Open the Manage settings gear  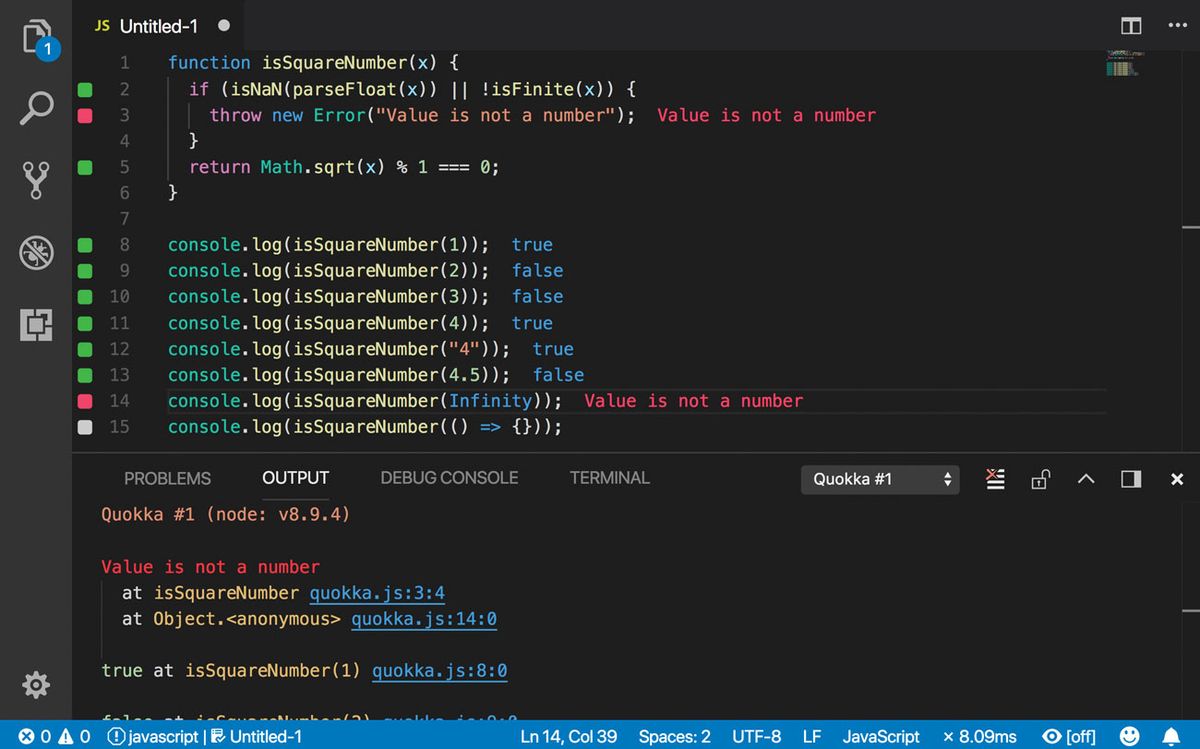pos(36,685)
